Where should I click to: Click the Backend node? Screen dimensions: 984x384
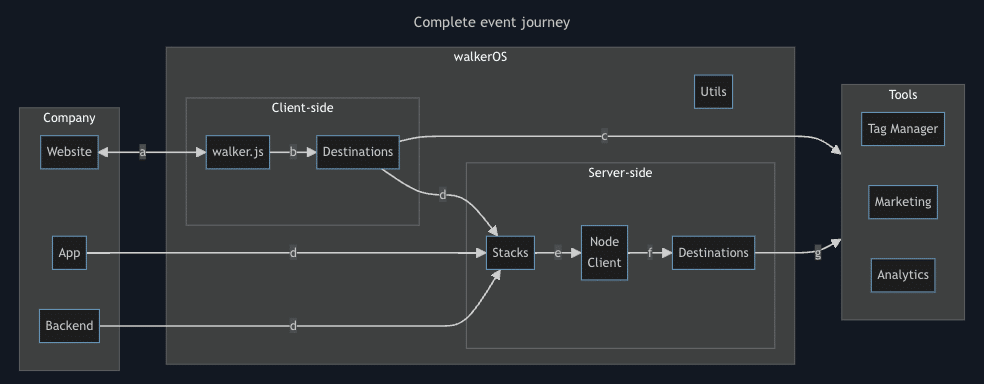coord(69,326)
